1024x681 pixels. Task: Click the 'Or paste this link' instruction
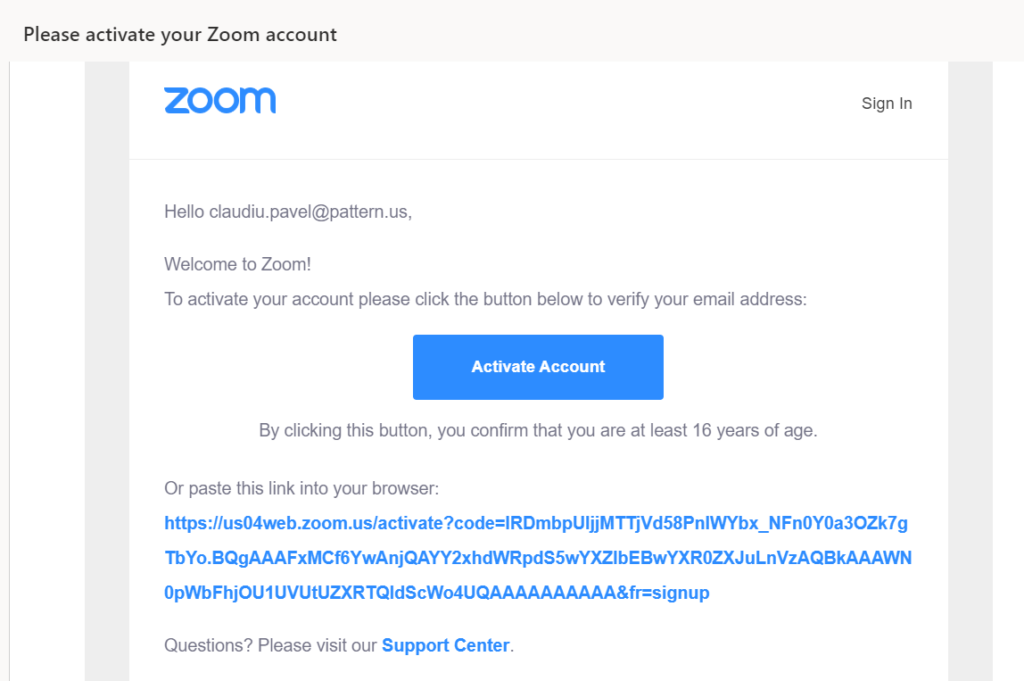302,488
